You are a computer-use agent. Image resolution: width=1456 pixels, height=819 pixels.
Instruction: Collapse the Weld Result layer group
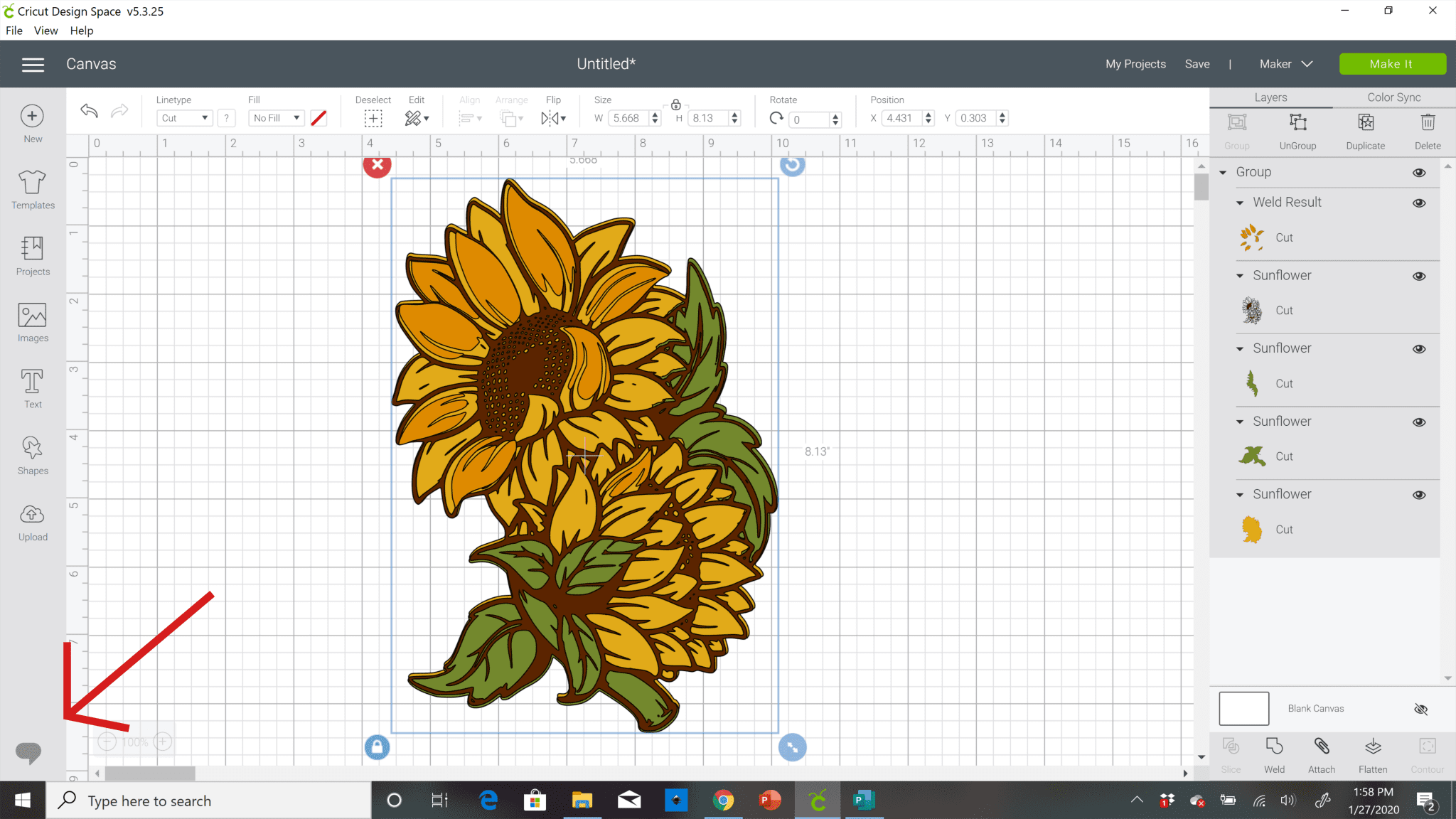[1241, 203]
